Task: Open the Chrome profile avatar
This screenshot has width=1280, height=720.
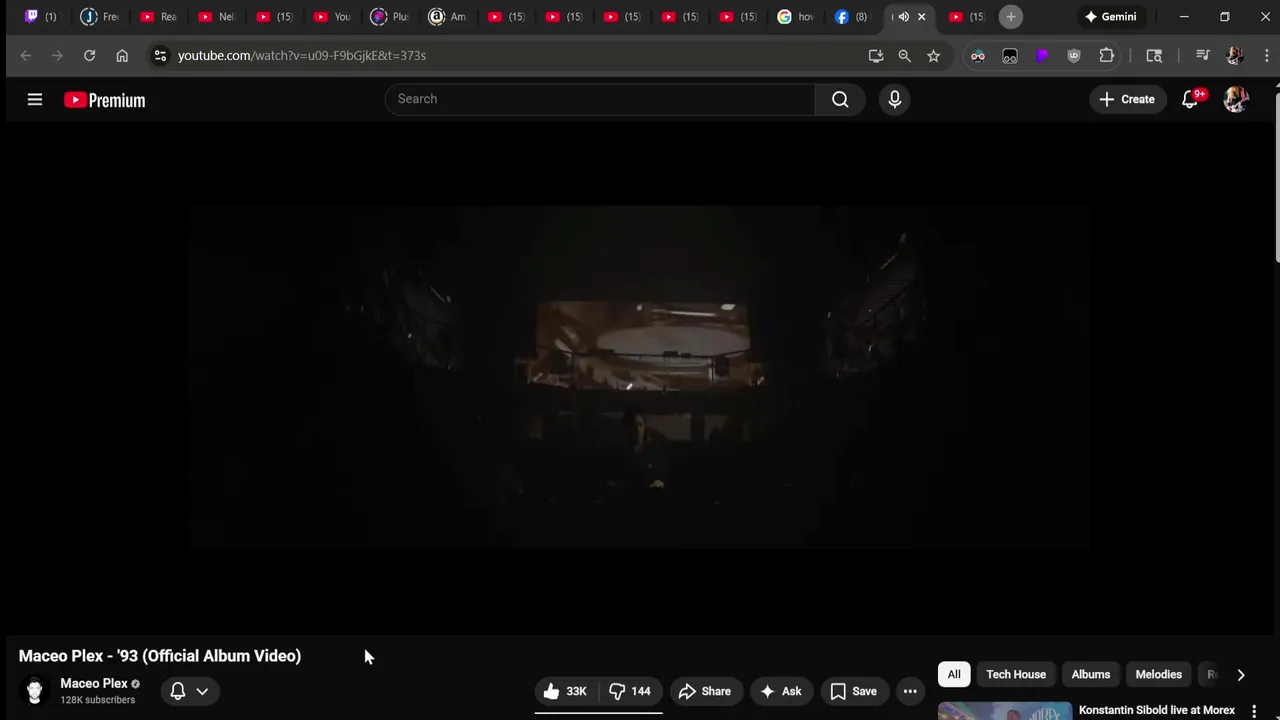Action: pyautogui.click(x=1235, y=56)
